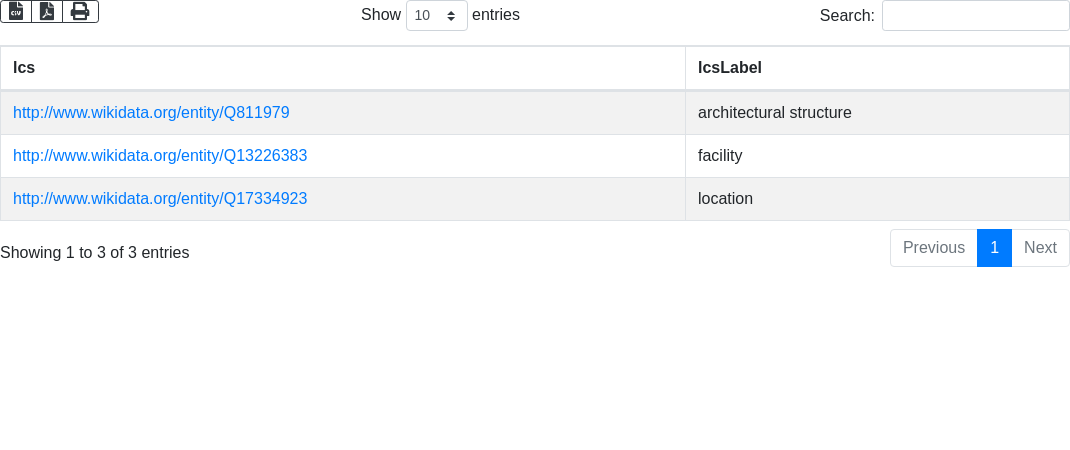Export table as PDF file icon
The height and width of the screenshot is (450, 1070).
click(x=47, y=12)
